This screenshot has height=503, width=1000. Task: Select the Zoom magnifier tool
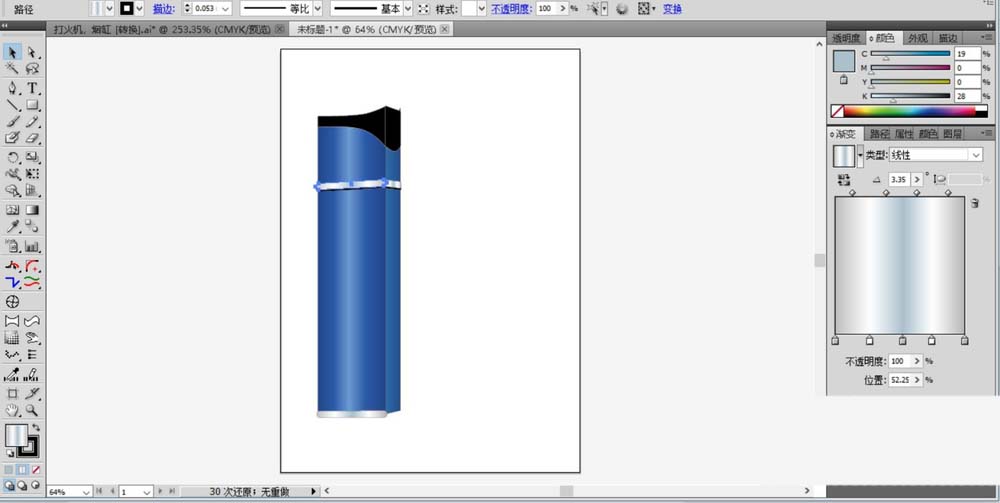(x=32, y=411)
